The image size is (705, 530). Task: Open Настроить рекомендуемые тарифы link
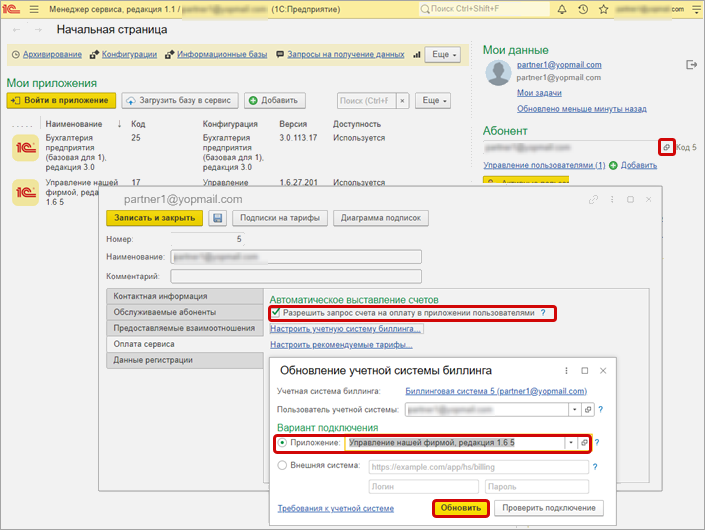pos(341,345)
